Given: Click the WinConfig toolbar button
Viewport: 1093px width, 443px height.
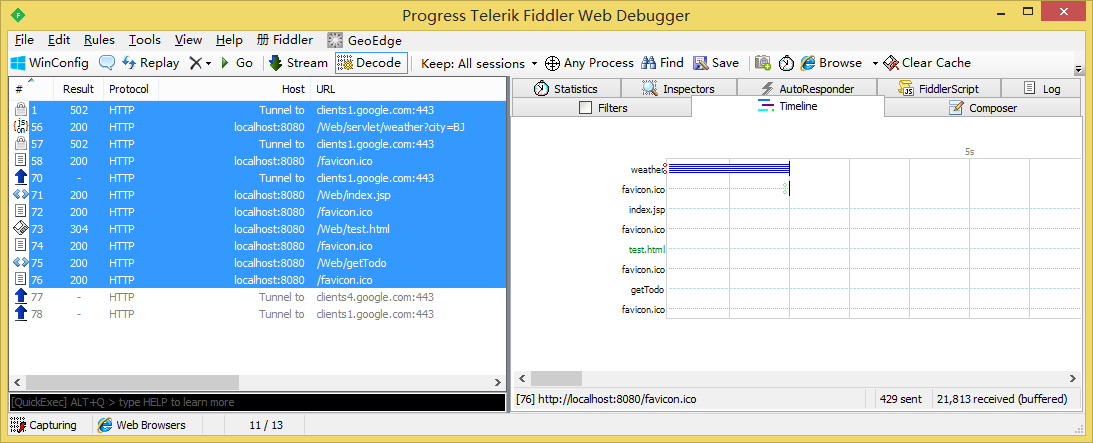Looking at the screenshot, I should 49,63.
